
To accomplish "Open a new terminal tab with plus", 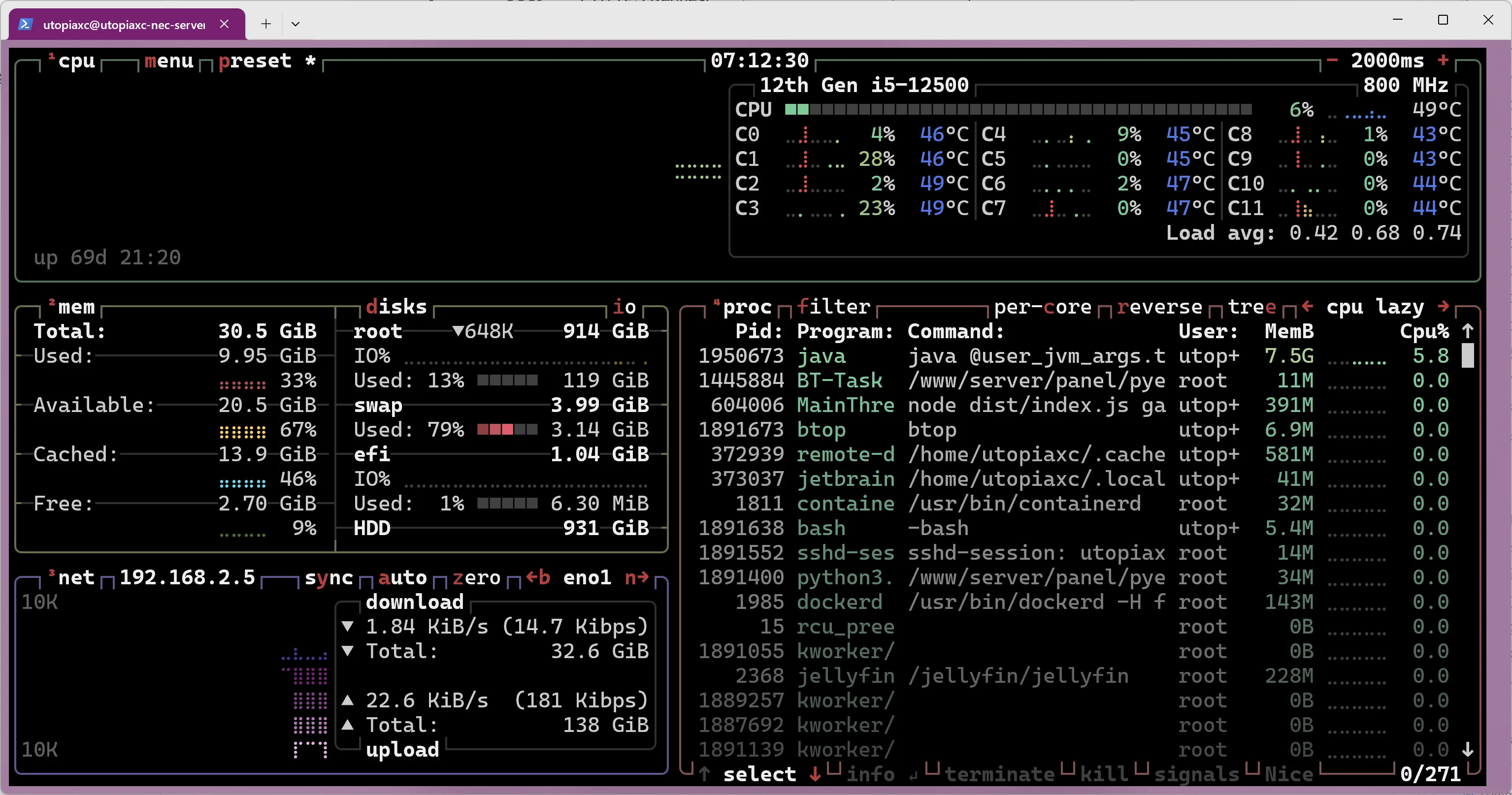I will (266, 24).
